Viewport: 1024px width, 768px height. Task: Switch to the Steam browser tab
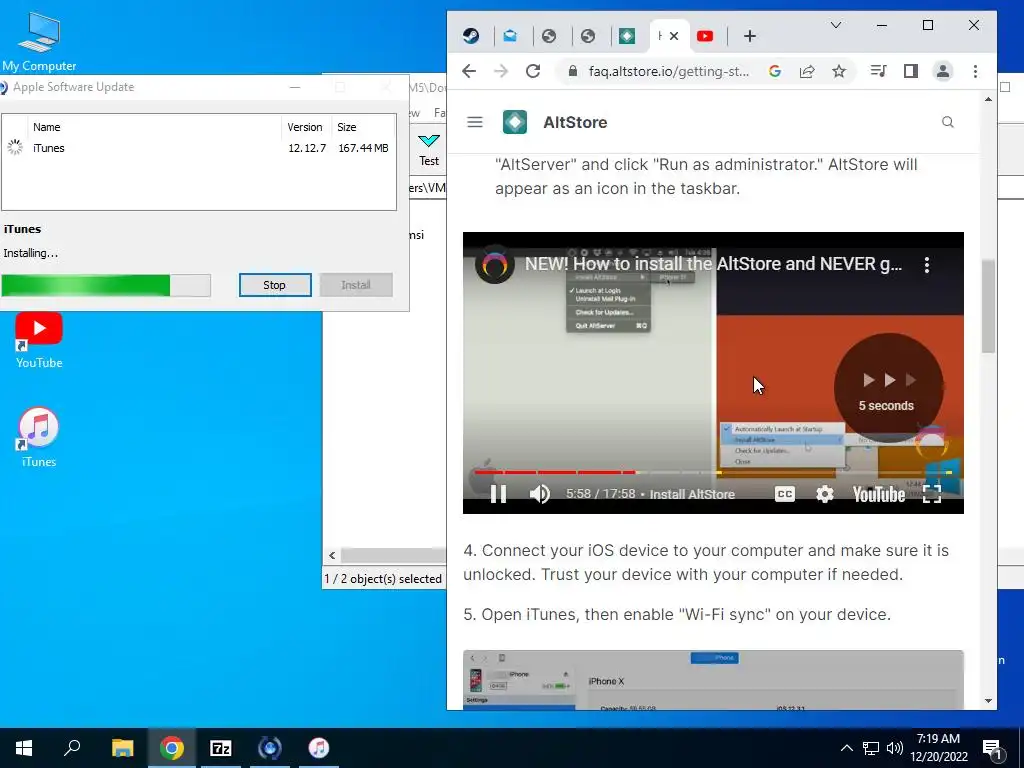coord(471,36)
